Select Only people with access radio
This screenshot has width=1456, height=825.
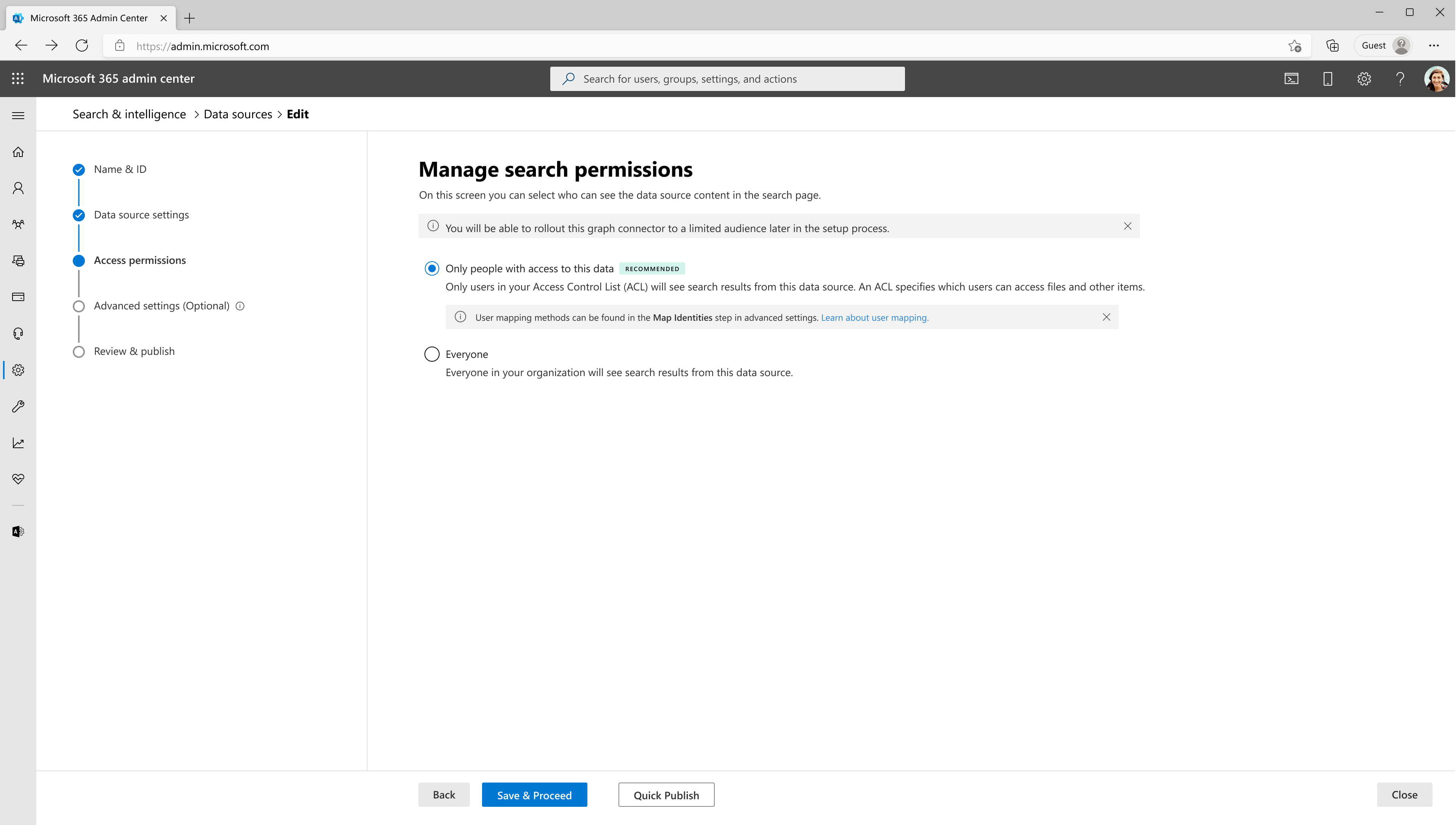pos(432,268)
